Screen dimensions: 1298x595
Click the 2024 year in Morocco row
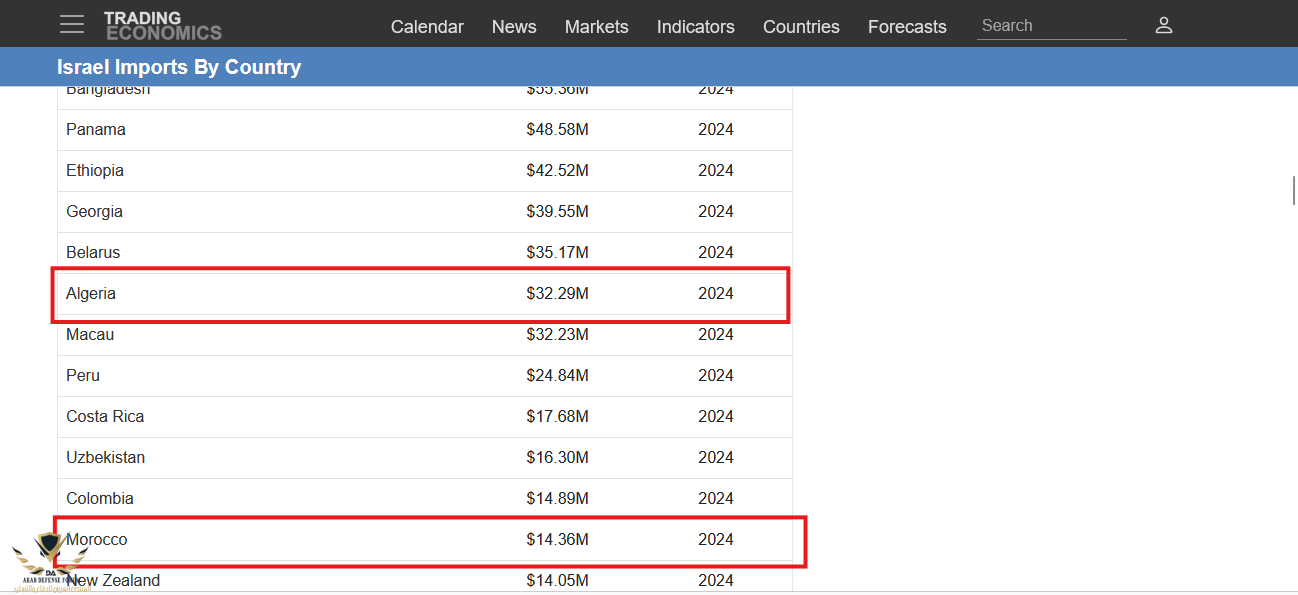point(716,540)
